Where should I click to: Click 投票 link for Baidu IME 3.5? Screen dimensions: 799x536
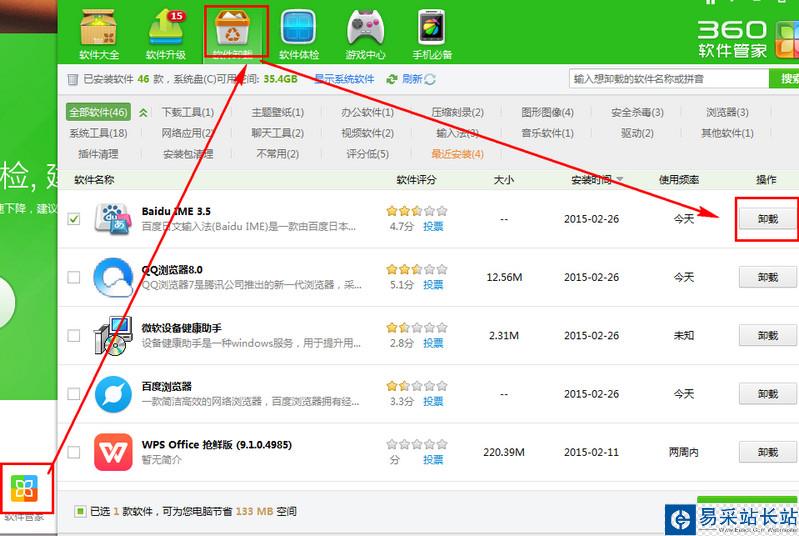[x=433, y=227]
